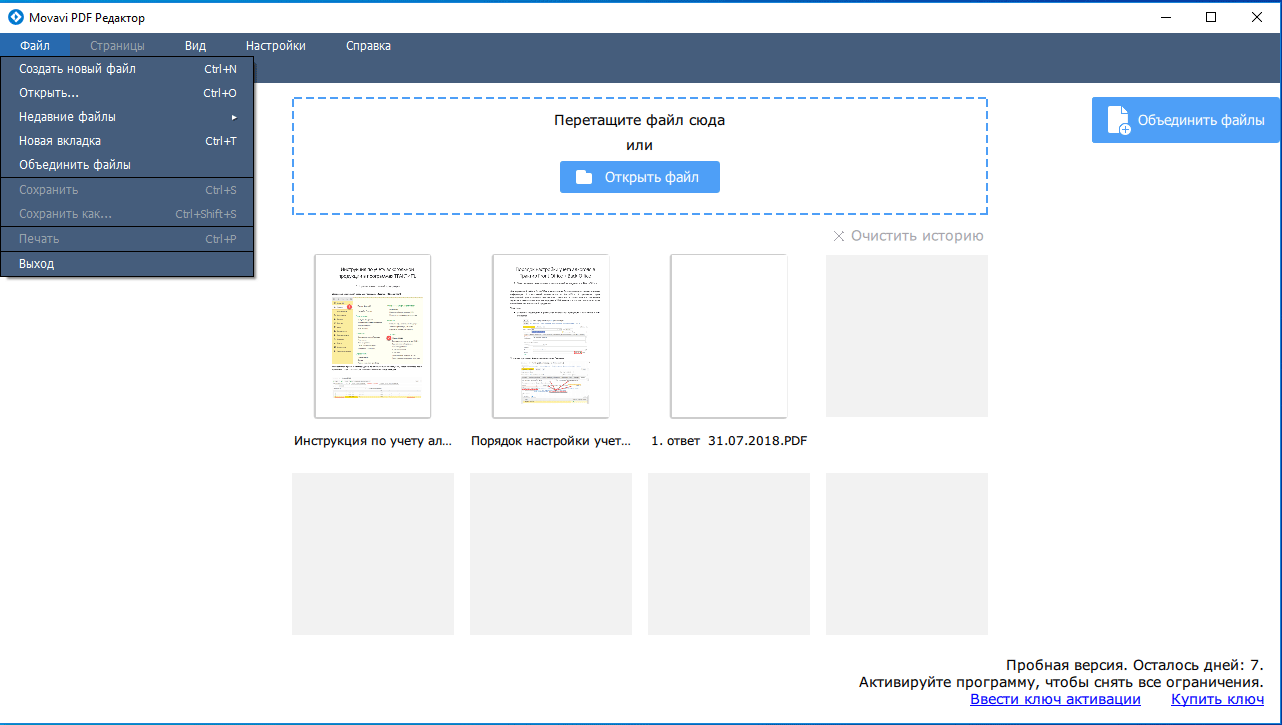
Task: Click the file name 1. ответ 31.07.2018.PDF
Action: point(729,441)
